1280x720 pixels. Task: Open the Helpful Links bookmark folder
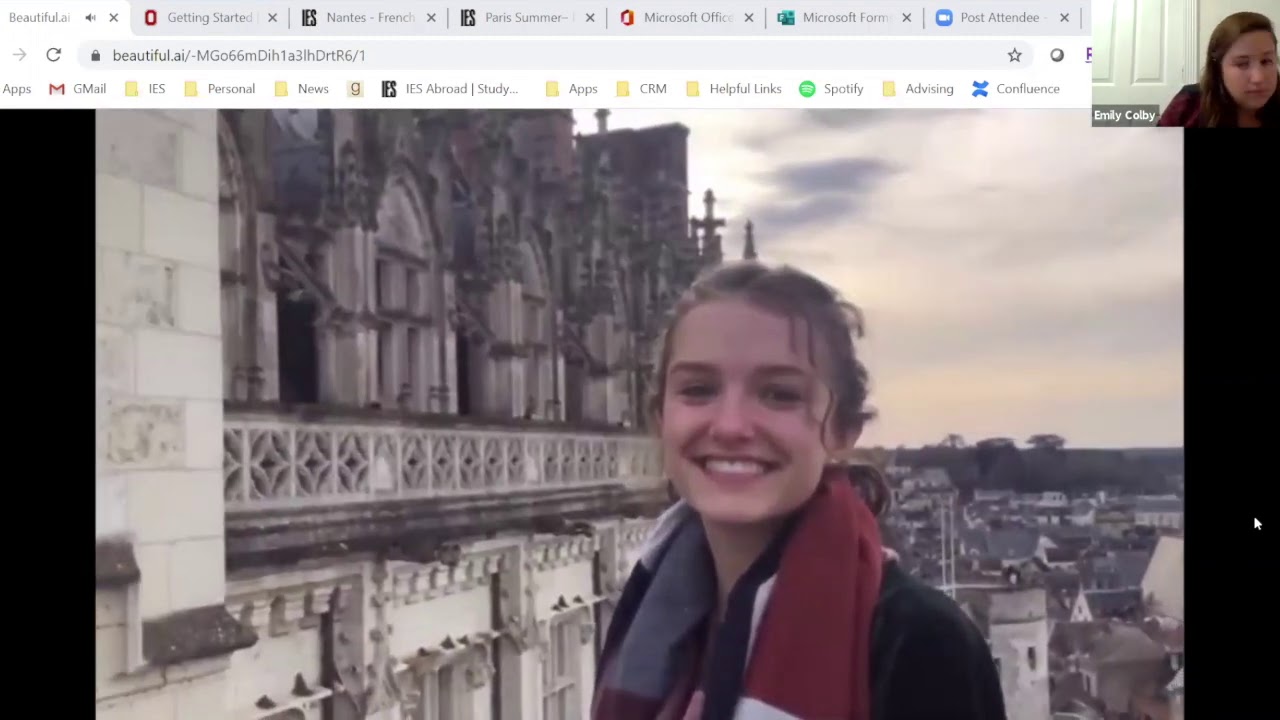point(734,89)
